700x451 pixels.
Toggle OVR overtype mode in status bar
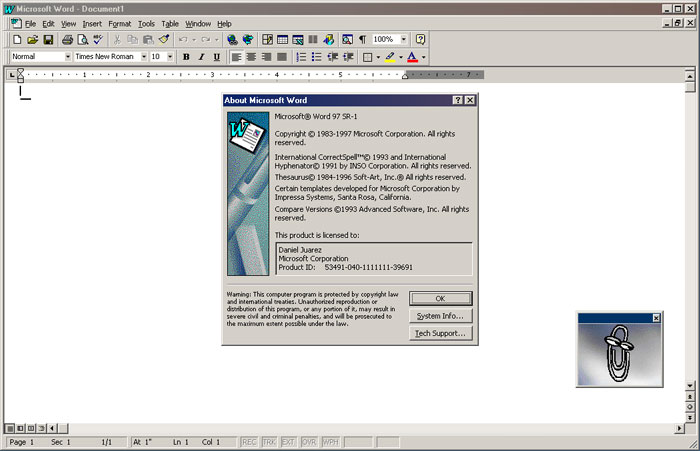tap(309, 442)
